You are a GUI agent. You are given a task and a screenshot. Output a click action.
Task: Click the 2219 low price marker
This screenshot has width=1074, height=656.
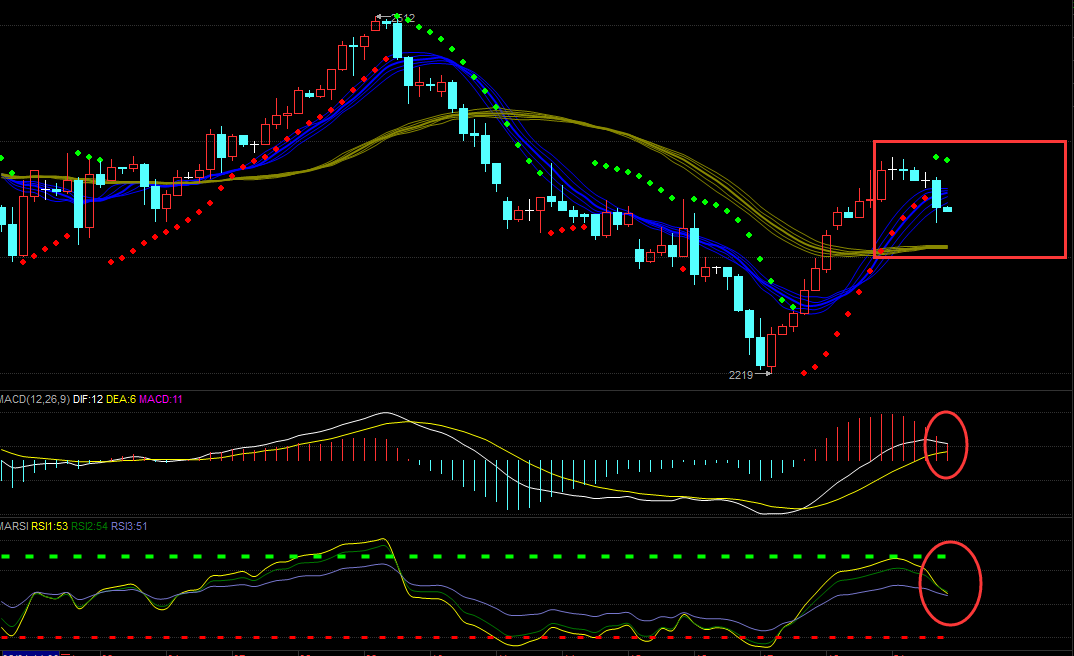tap(741, 375)
